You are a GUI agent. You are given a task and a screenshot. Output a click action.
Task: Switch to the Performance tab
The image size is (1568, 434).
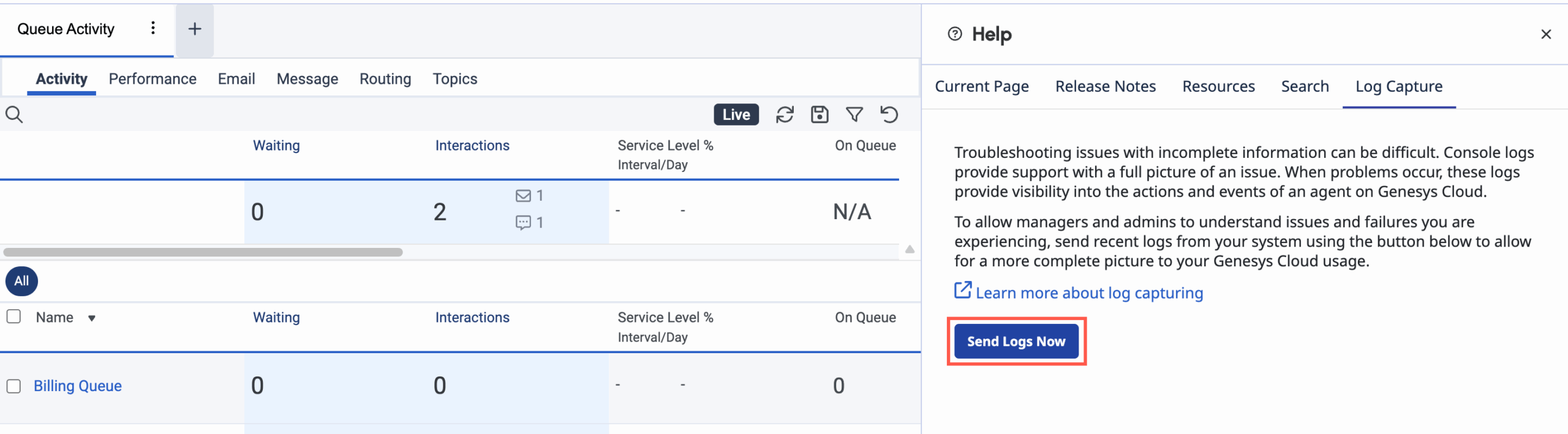coord(153,79)
